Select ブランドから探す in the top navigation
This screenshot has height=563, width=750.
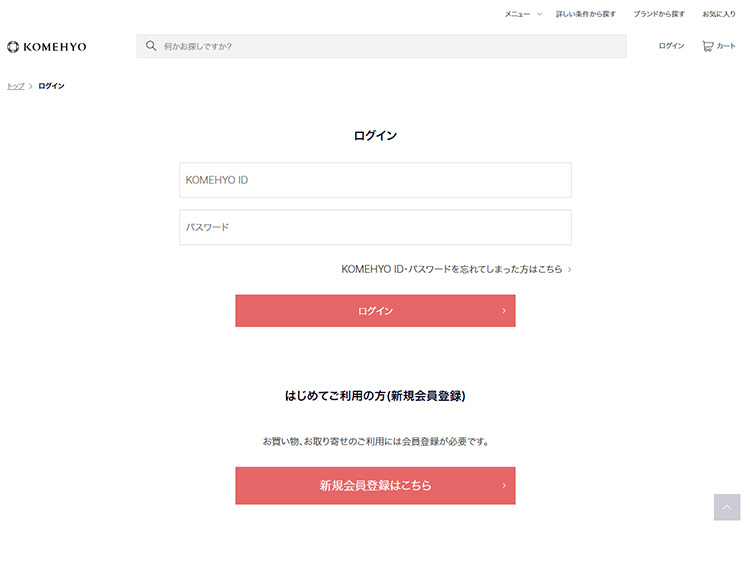[659, 14]
